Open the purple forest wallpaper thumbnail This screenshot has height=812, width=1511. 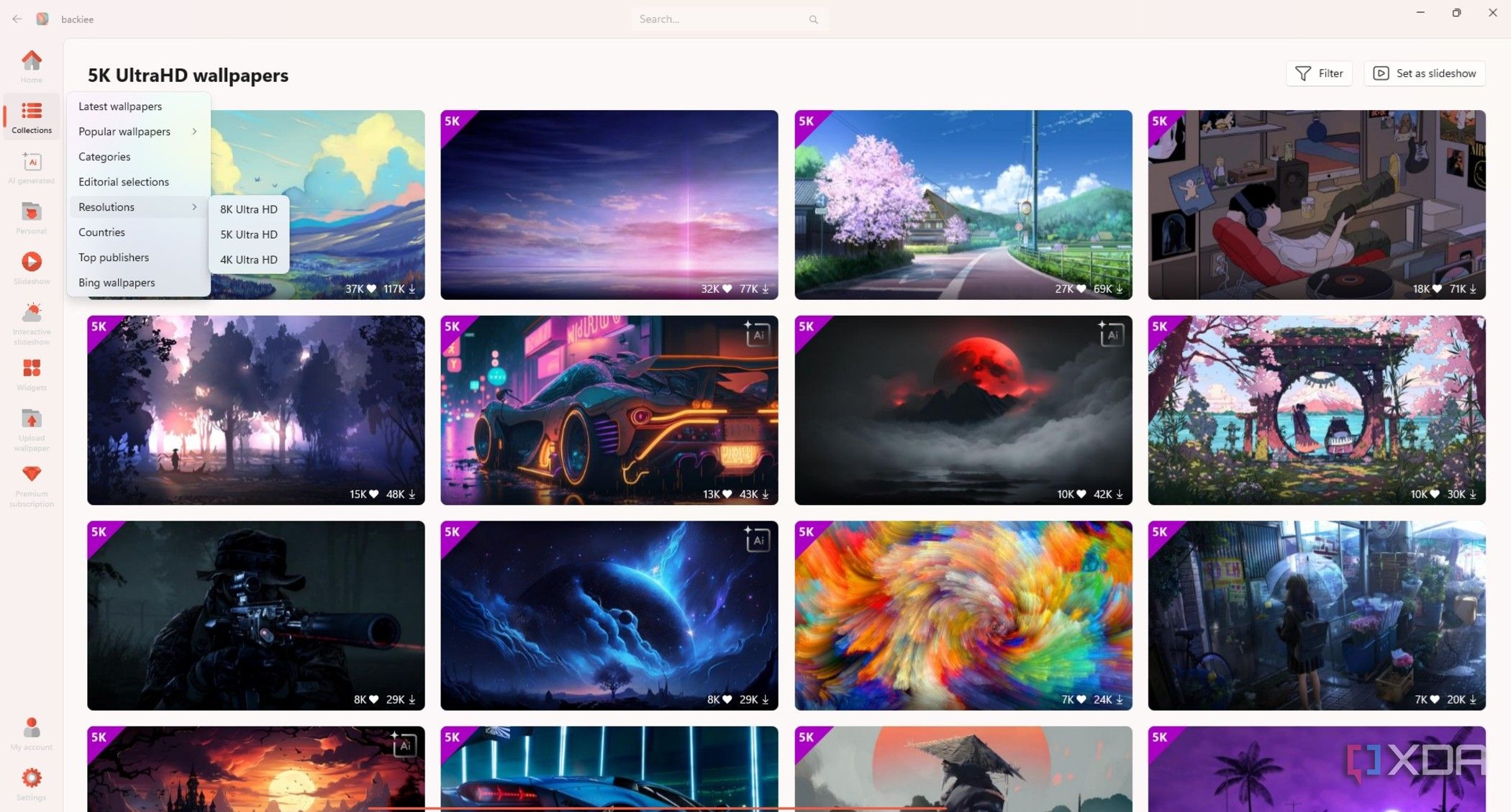(x=256, y=410)
